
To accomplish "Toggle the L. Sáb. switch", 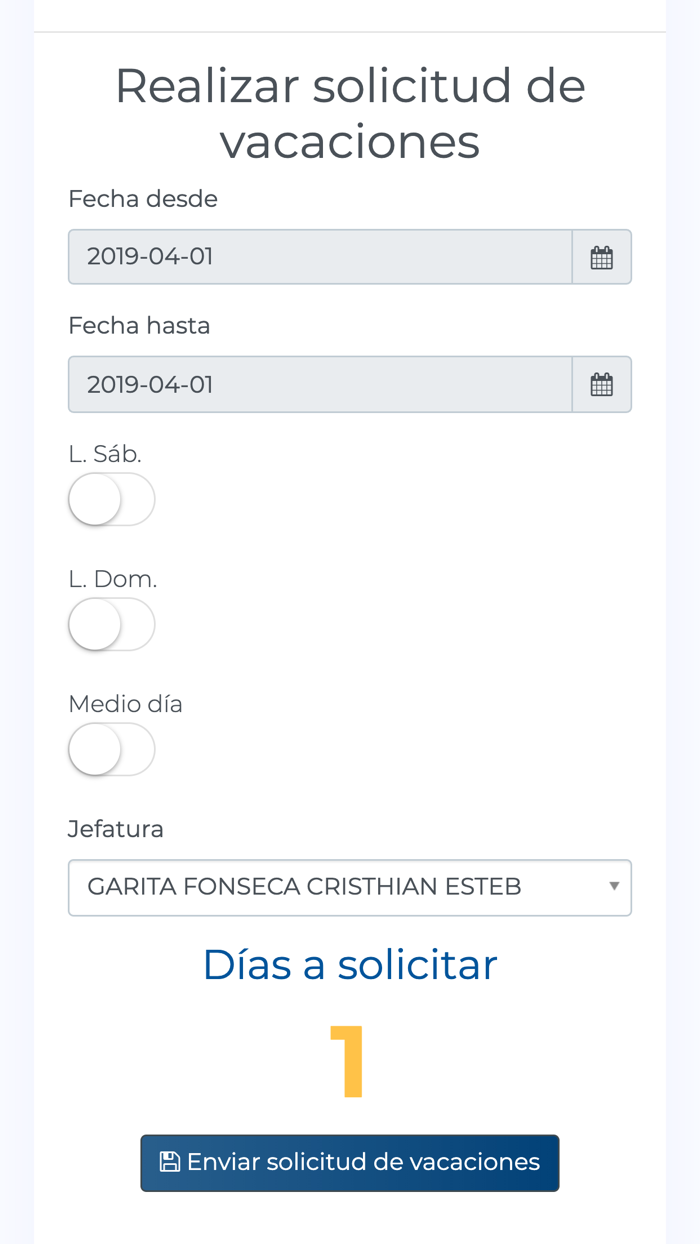I will (x=111, y=499).
